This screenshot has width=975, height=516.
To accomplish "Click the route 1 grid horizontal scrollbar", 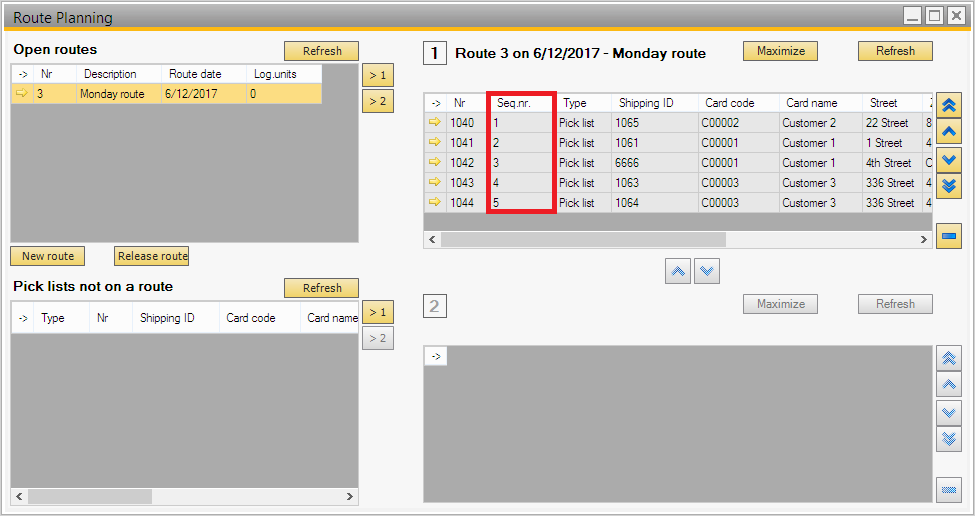I will coord(583,240).
